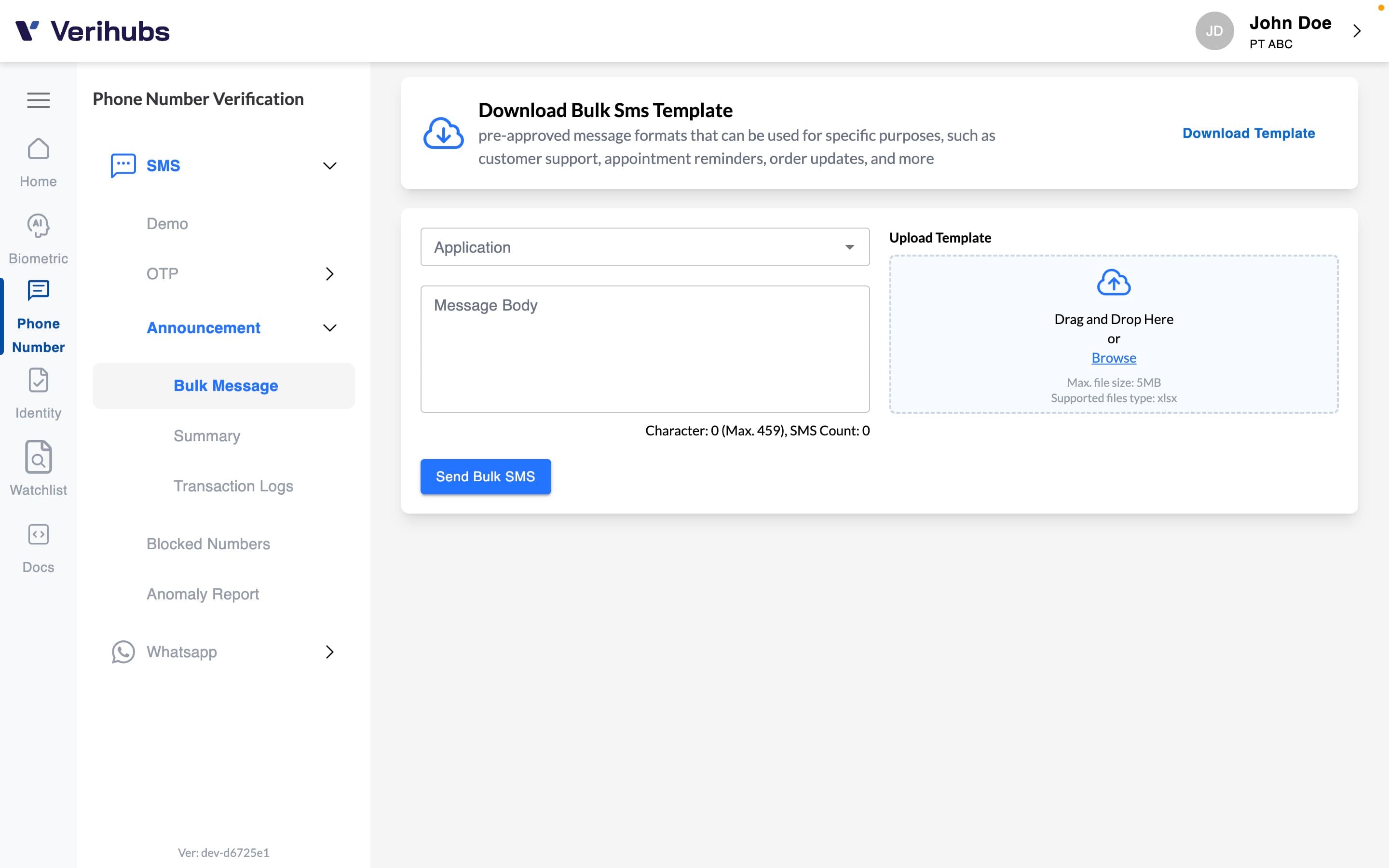The width and height of the screenshot is (1389, 868).
Task: Click into the Message Body field
Action: [x=644, y=349]
